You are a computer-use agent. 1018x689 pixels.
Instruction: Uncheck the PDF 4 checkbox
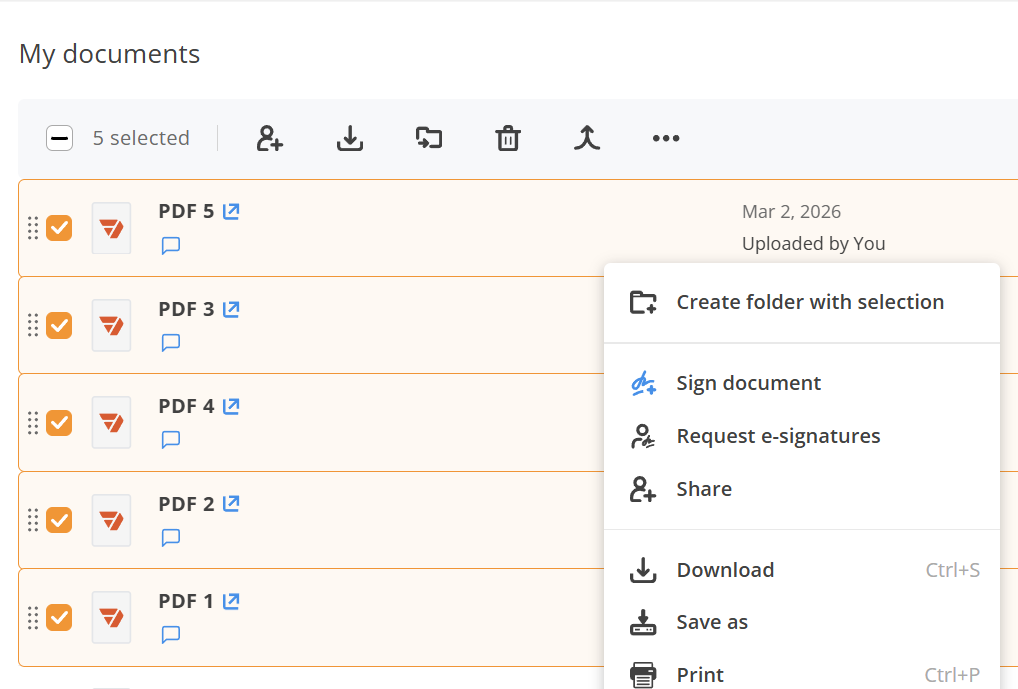pos(59,423)
